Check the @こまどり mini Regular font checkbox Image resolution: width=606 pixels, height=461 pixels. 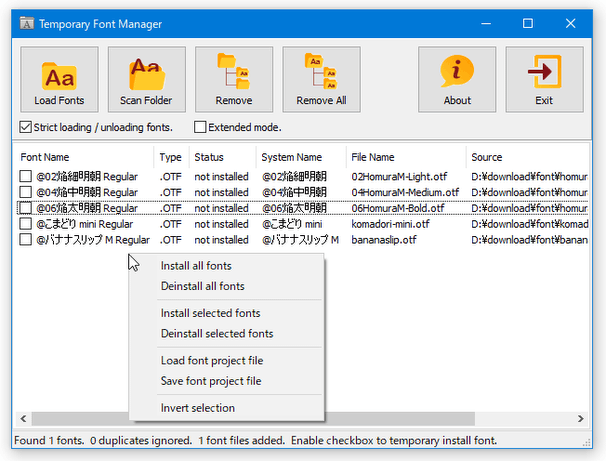click(26, 224)
